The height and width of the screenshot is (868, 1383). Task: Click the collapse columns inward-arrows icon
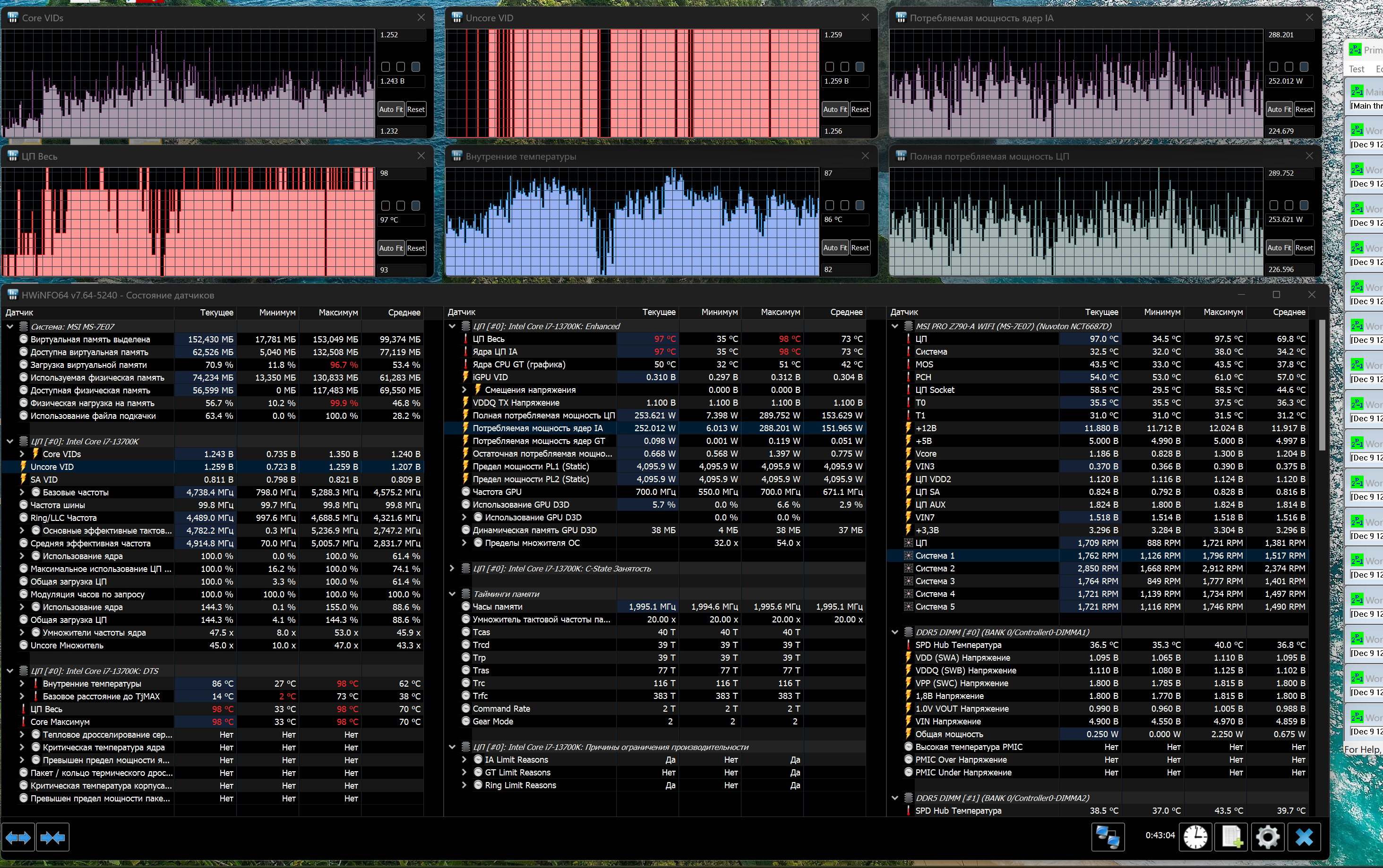click(x=52, y=838)
